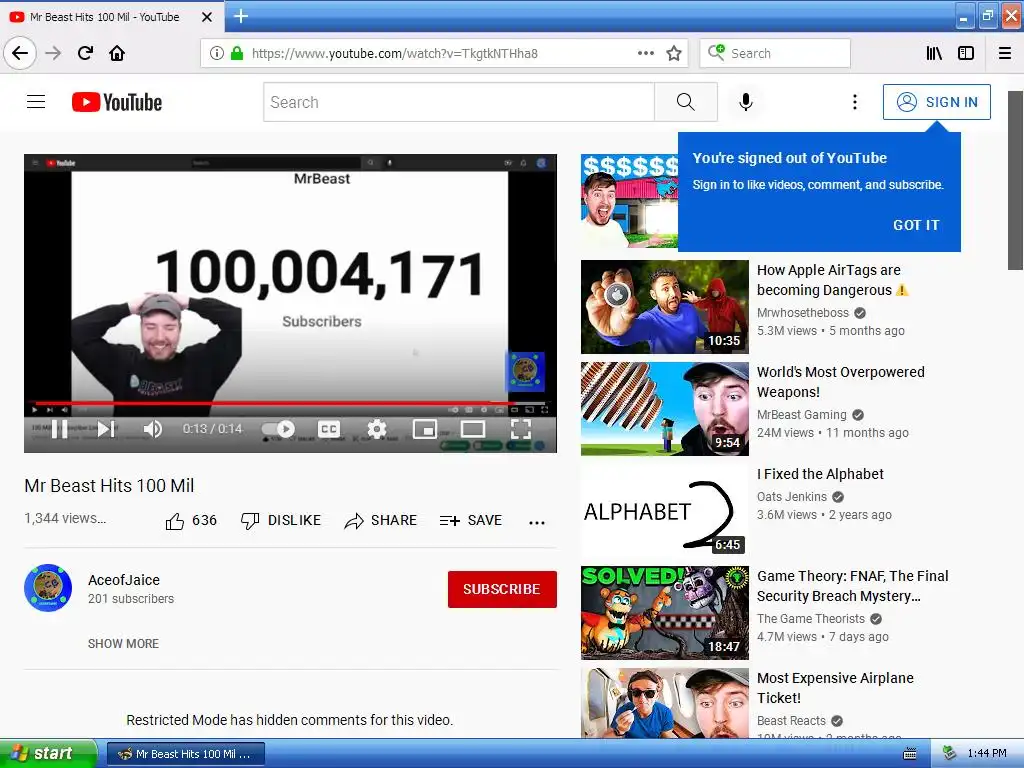Switch to theater mode

point(473,429)
